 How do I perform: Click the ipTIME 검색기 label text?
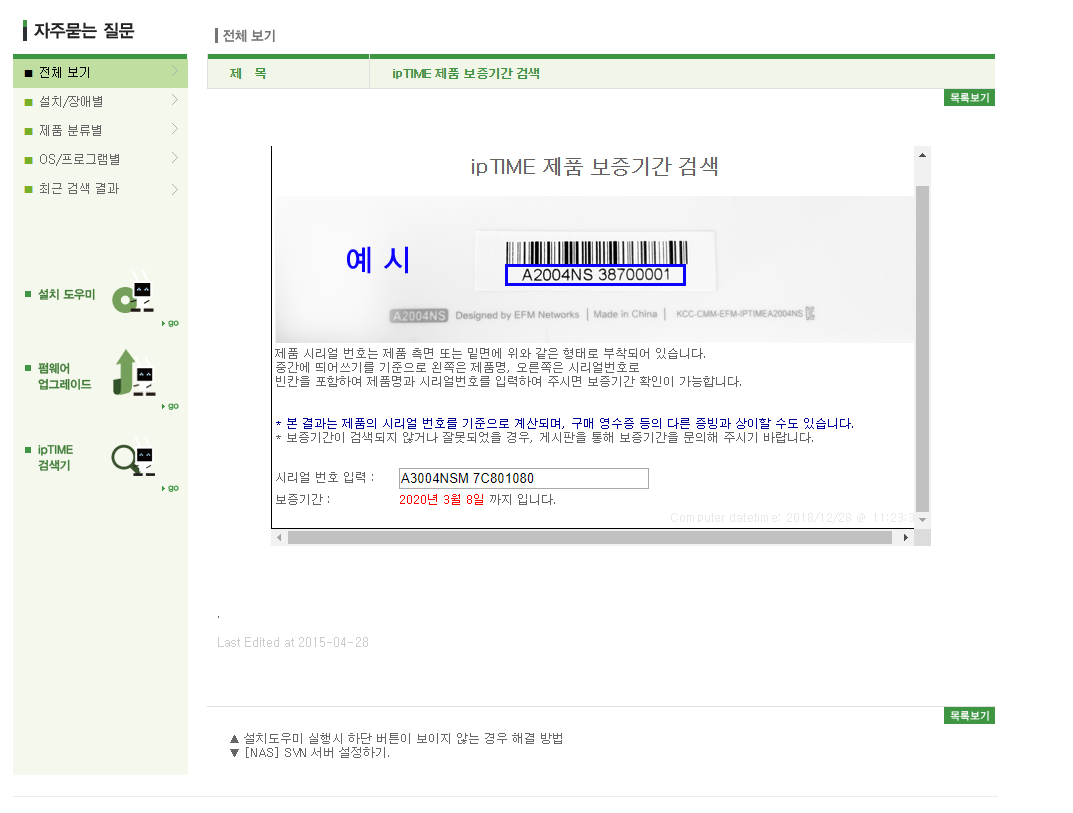55,457
